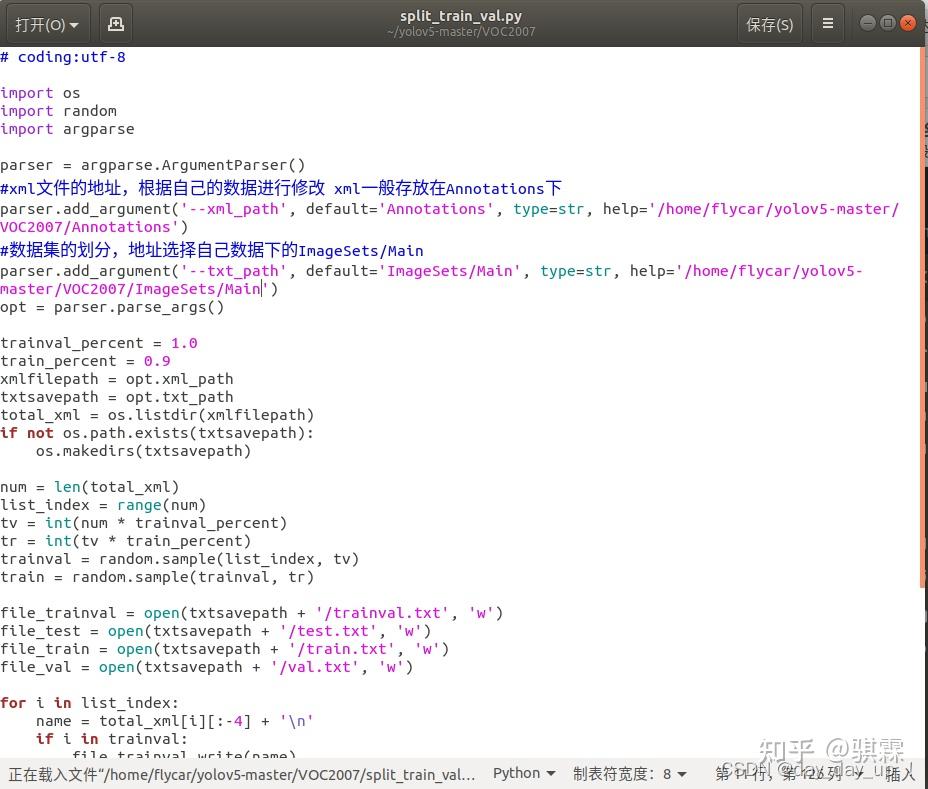Open the hamburger menu in the title bar
This screenshot has width=928, height=789.
[828, 23]
